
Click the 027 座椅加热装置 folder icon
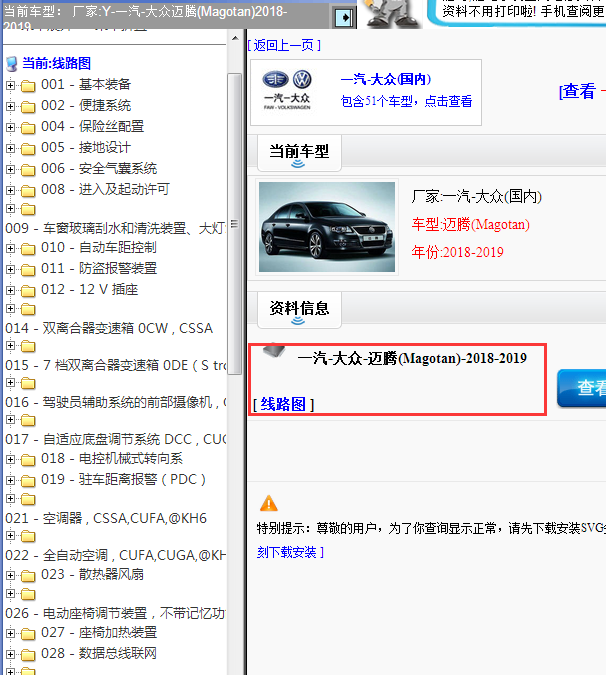[28, 634]
